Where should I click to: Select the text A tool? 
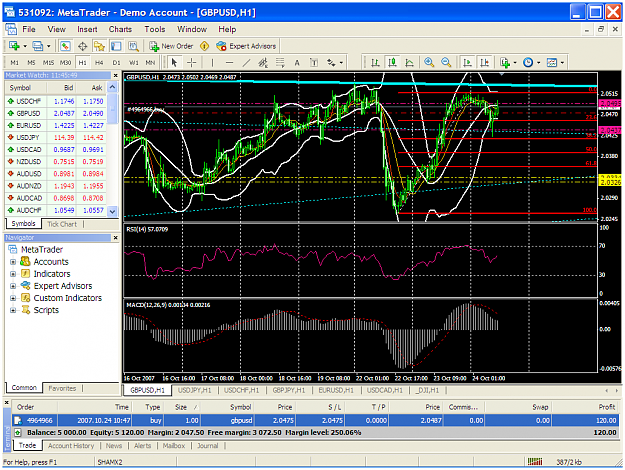(297, 63)
